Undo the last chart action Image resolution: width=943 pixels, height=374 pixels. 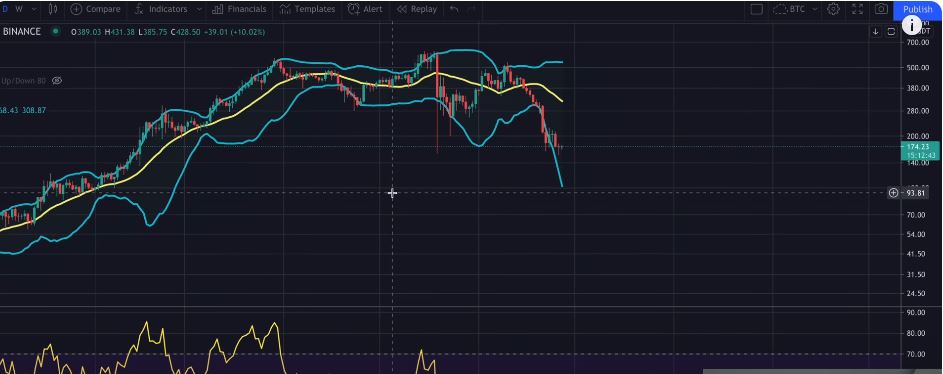pos(454,9)
